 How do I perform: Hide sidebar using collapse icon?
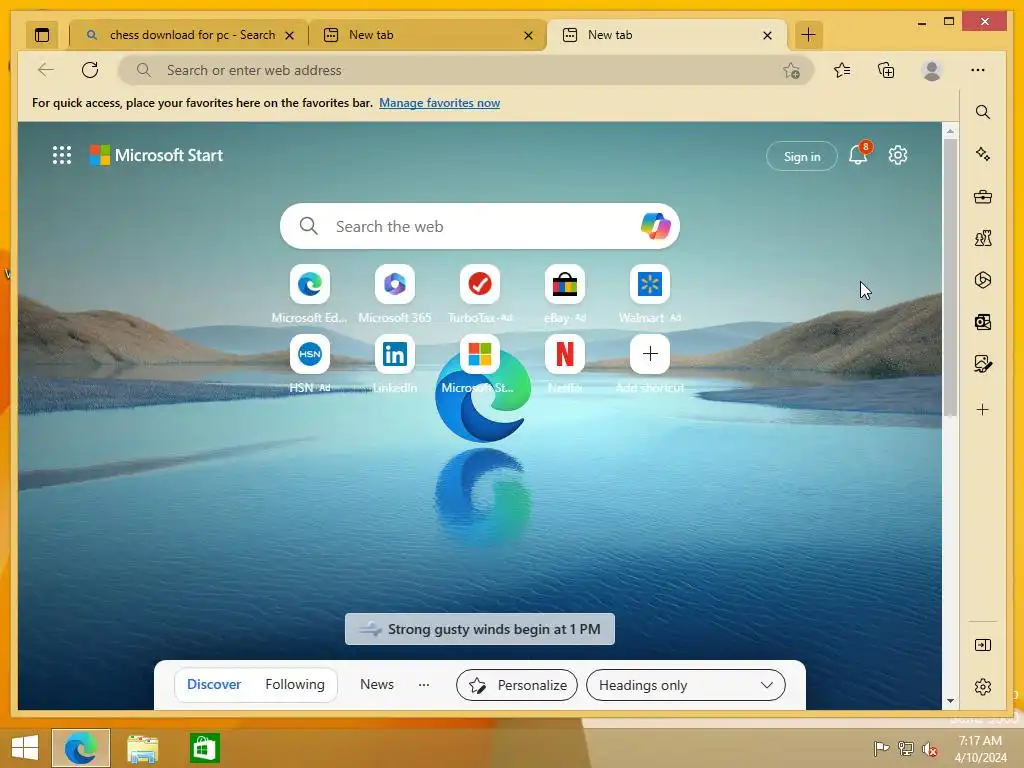[982, 645]
